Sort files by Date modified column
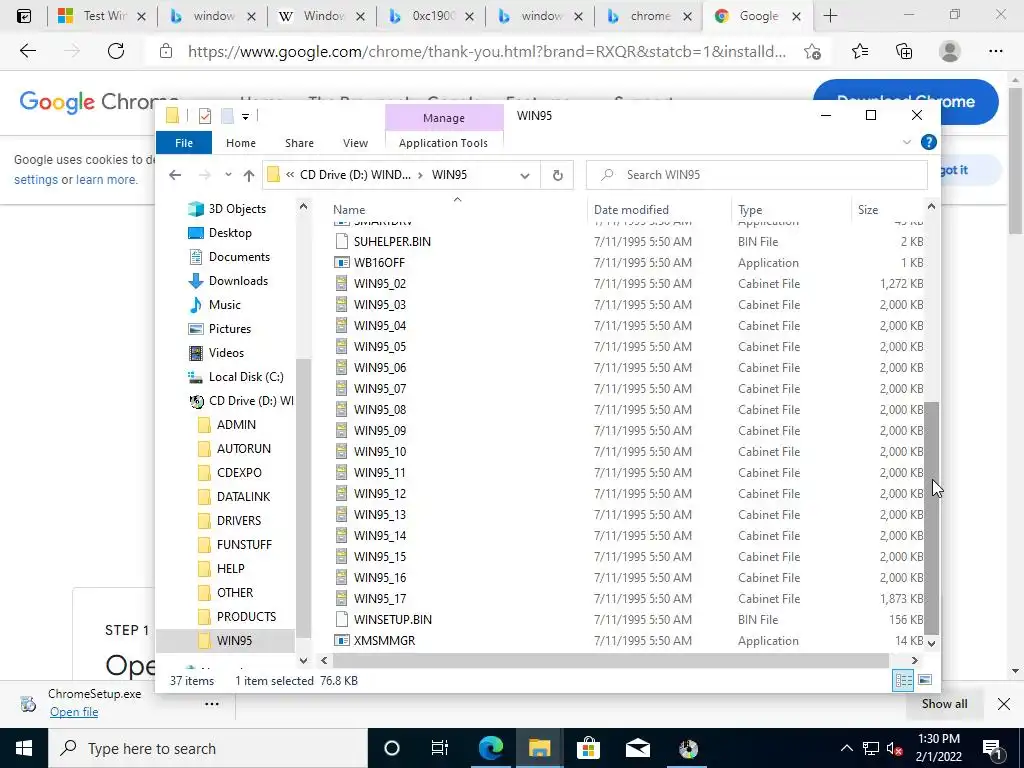 pos(631,210)
